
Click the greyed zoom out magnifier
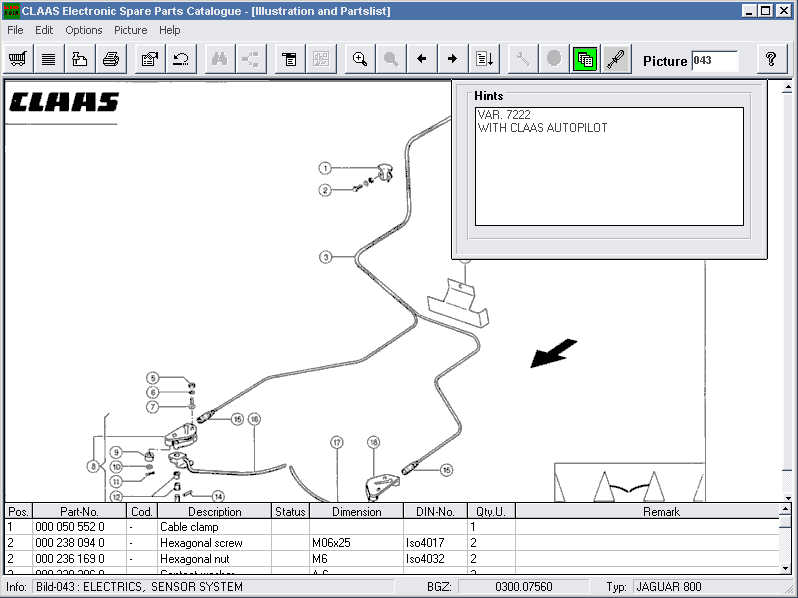pos(391,59)
